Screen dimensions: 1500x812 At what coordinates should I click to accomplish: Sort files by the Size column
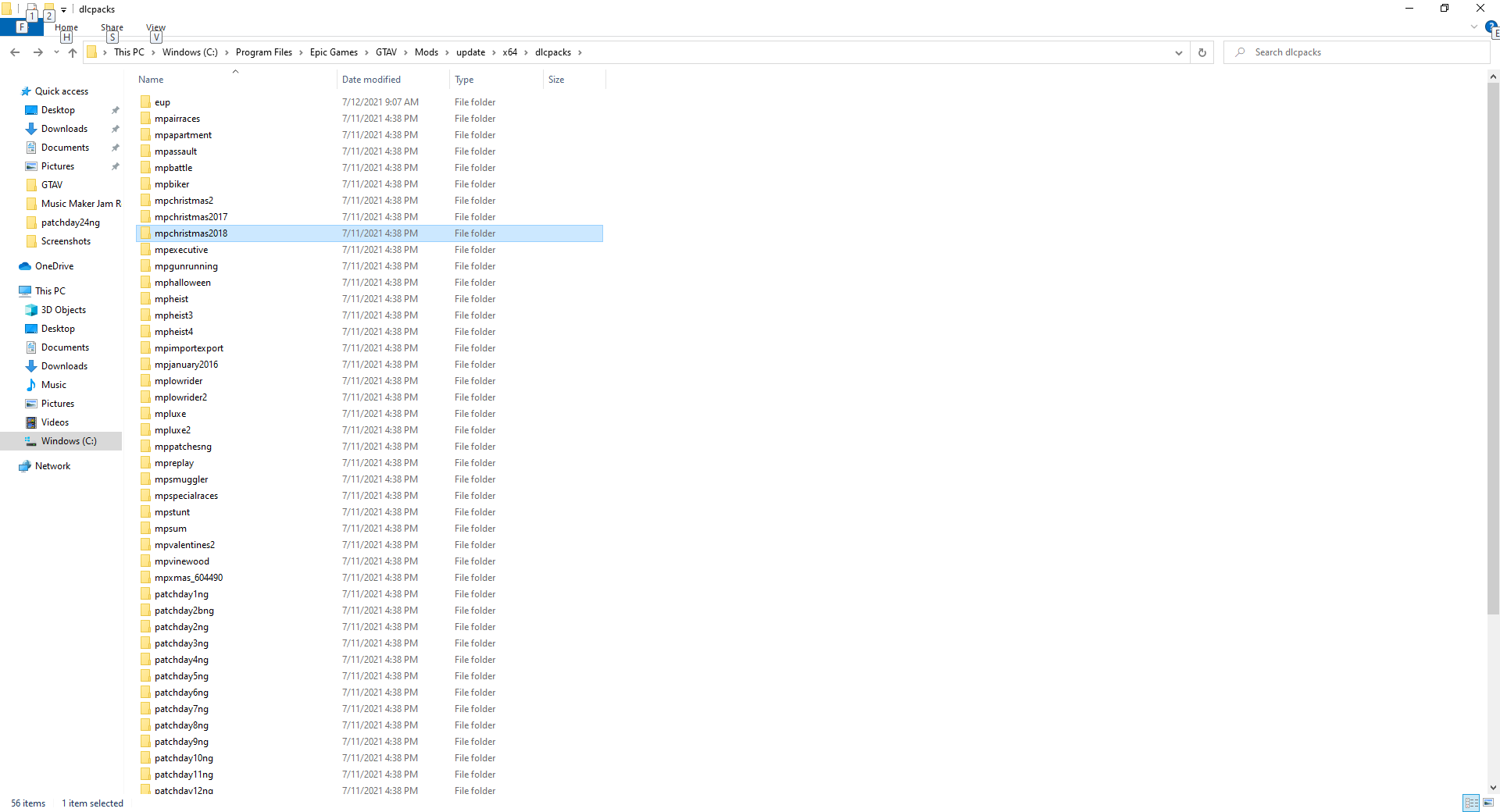pyautogui.click(x=574, y=79)
